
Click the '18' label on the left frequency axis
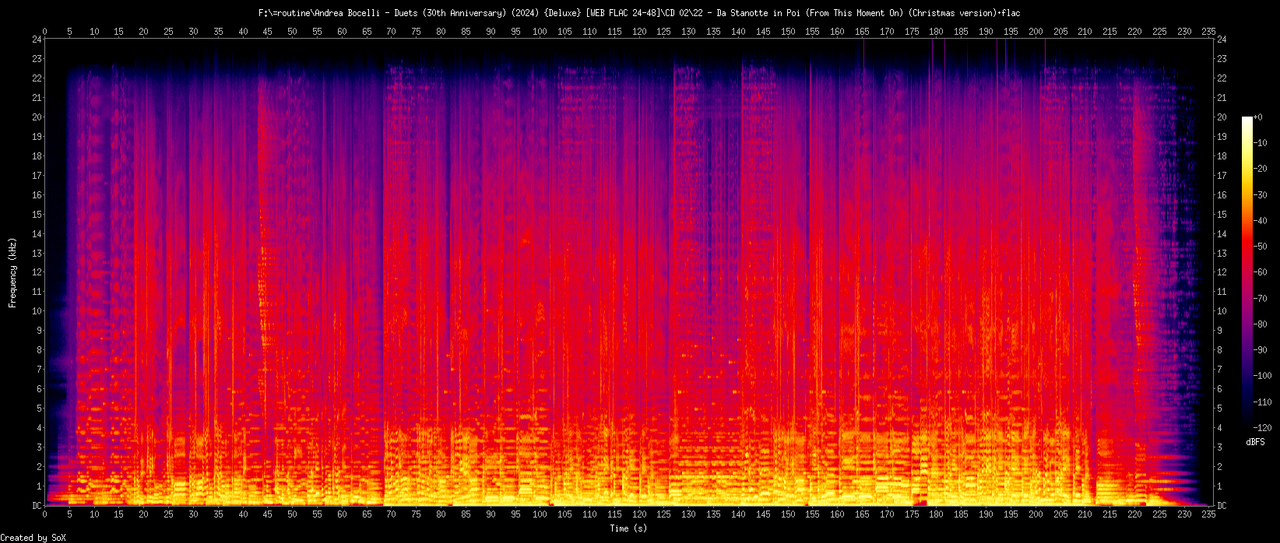pyautogui.click(x=37, y=156)
